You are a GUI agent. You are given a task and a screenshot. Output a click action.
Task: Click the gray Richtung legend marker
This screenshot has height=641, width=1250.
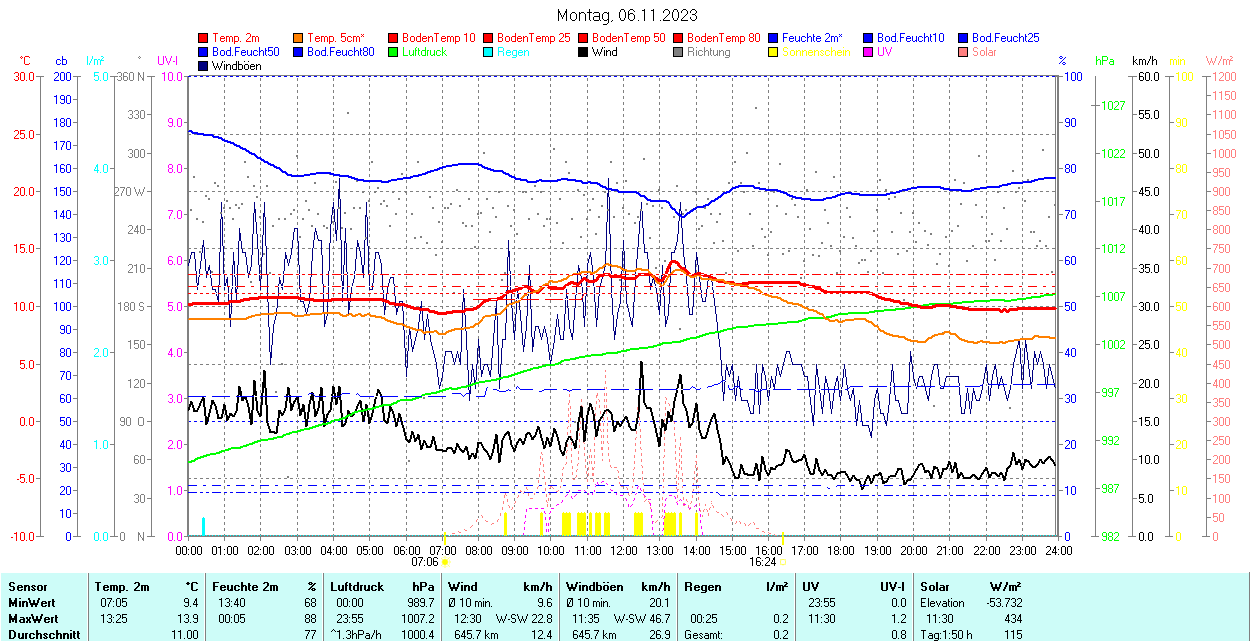pos(679,52)
